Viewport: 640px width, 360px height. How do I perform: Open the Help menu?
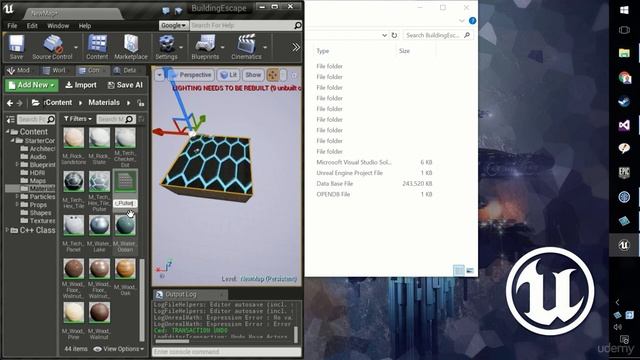[x=84, y=26]
